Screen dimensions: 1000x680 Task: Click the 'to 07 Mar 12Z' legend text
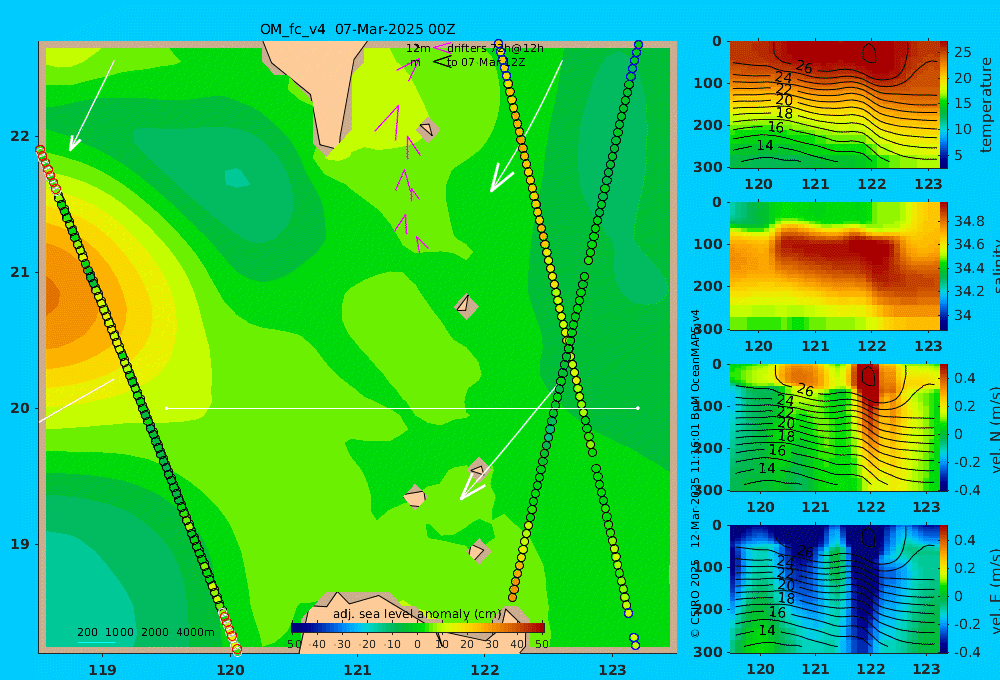click(485, 62)
